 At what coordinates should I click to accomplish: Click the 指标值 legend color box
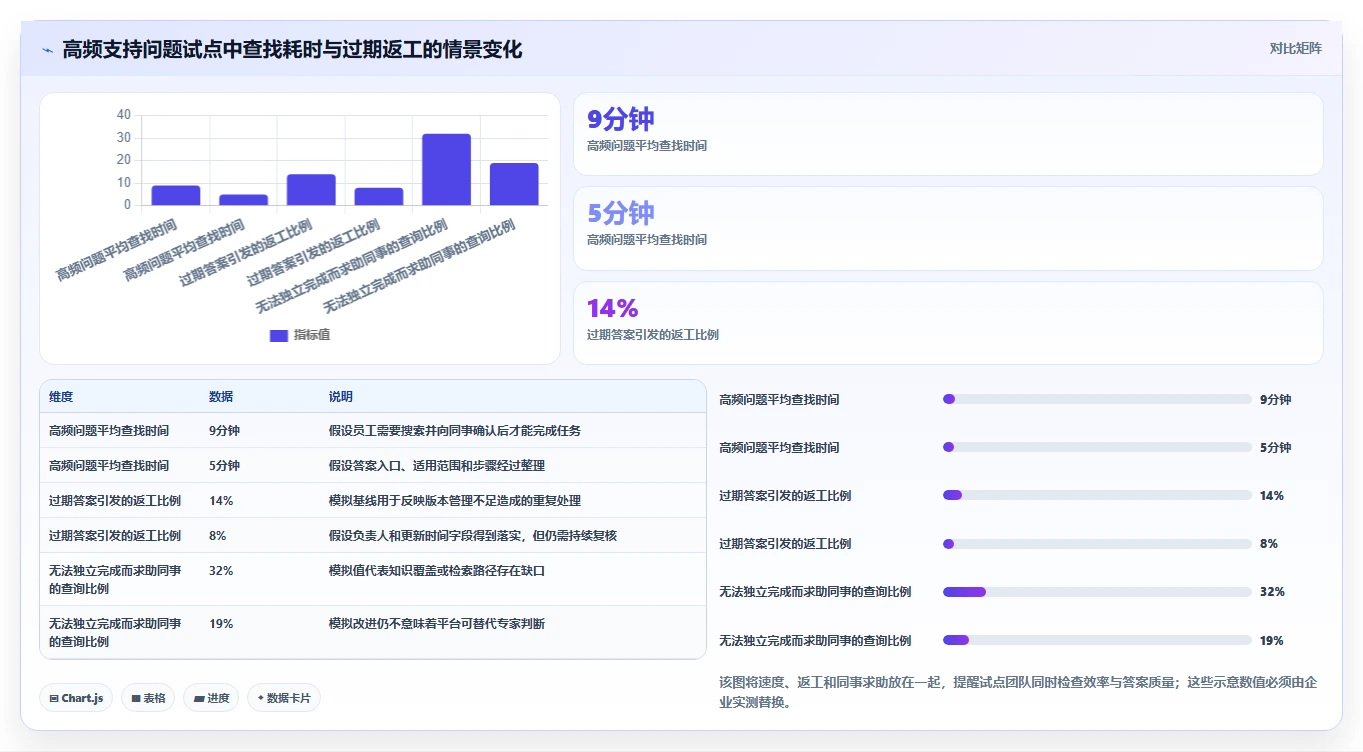(279, 335)
